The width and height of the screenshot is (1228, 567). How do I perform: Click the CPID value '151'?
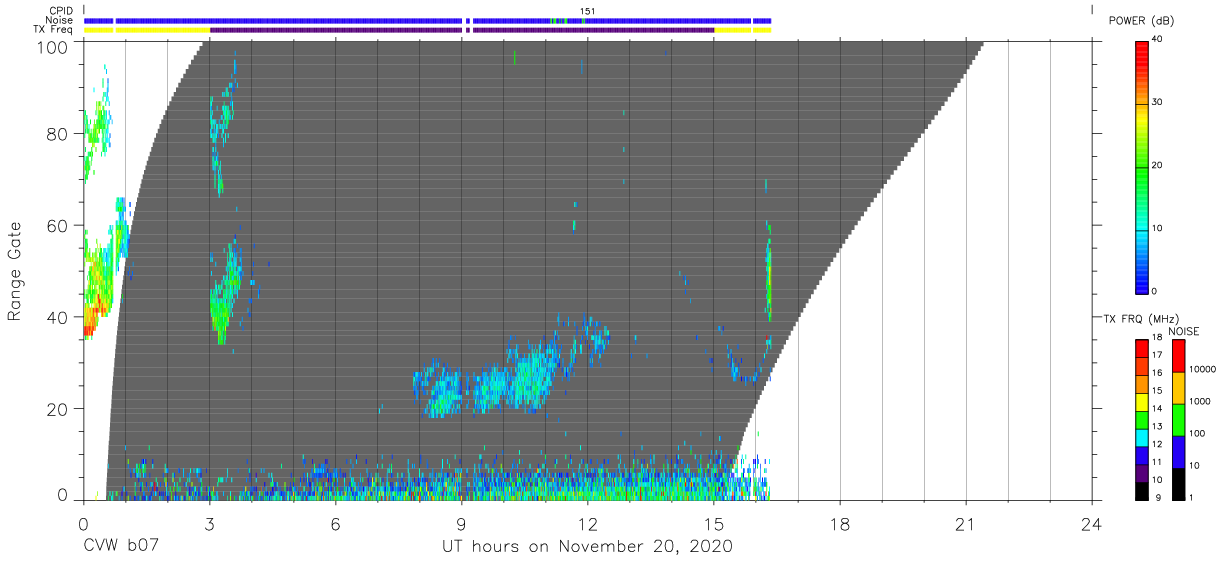pos(588,11)
